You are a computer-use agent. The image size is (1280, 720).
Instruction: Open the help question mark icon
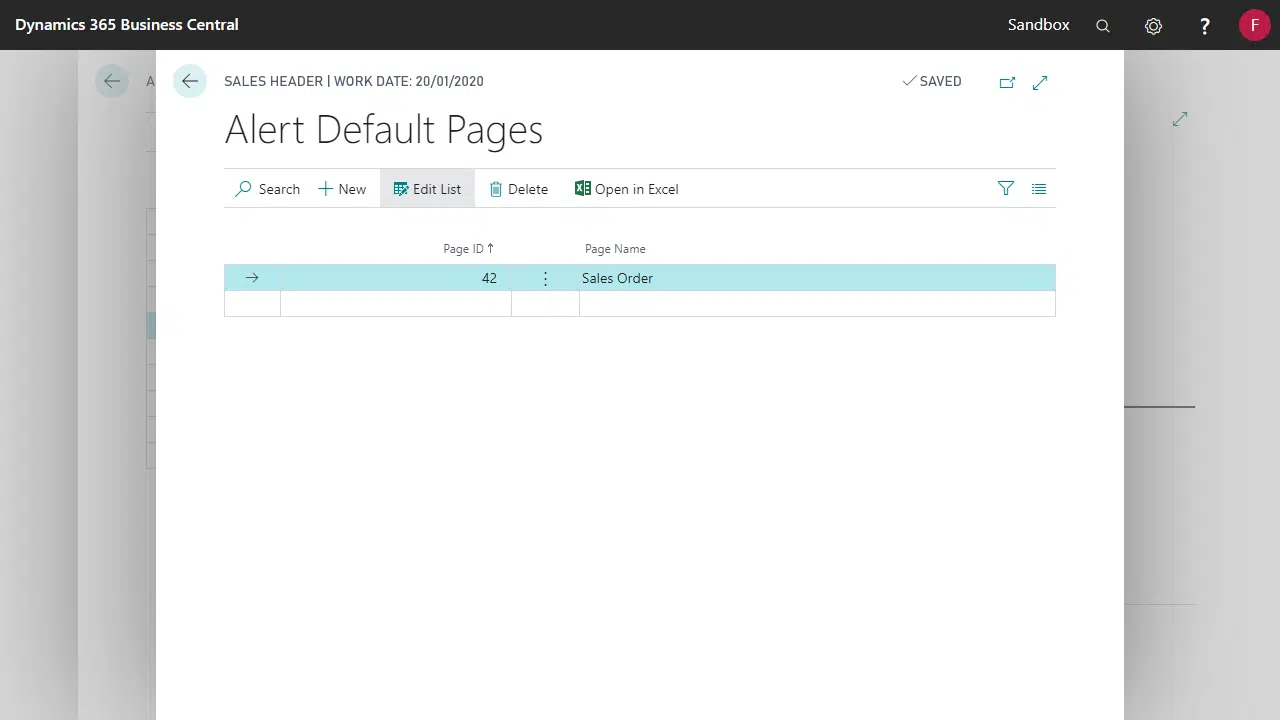pos(1205,26)
